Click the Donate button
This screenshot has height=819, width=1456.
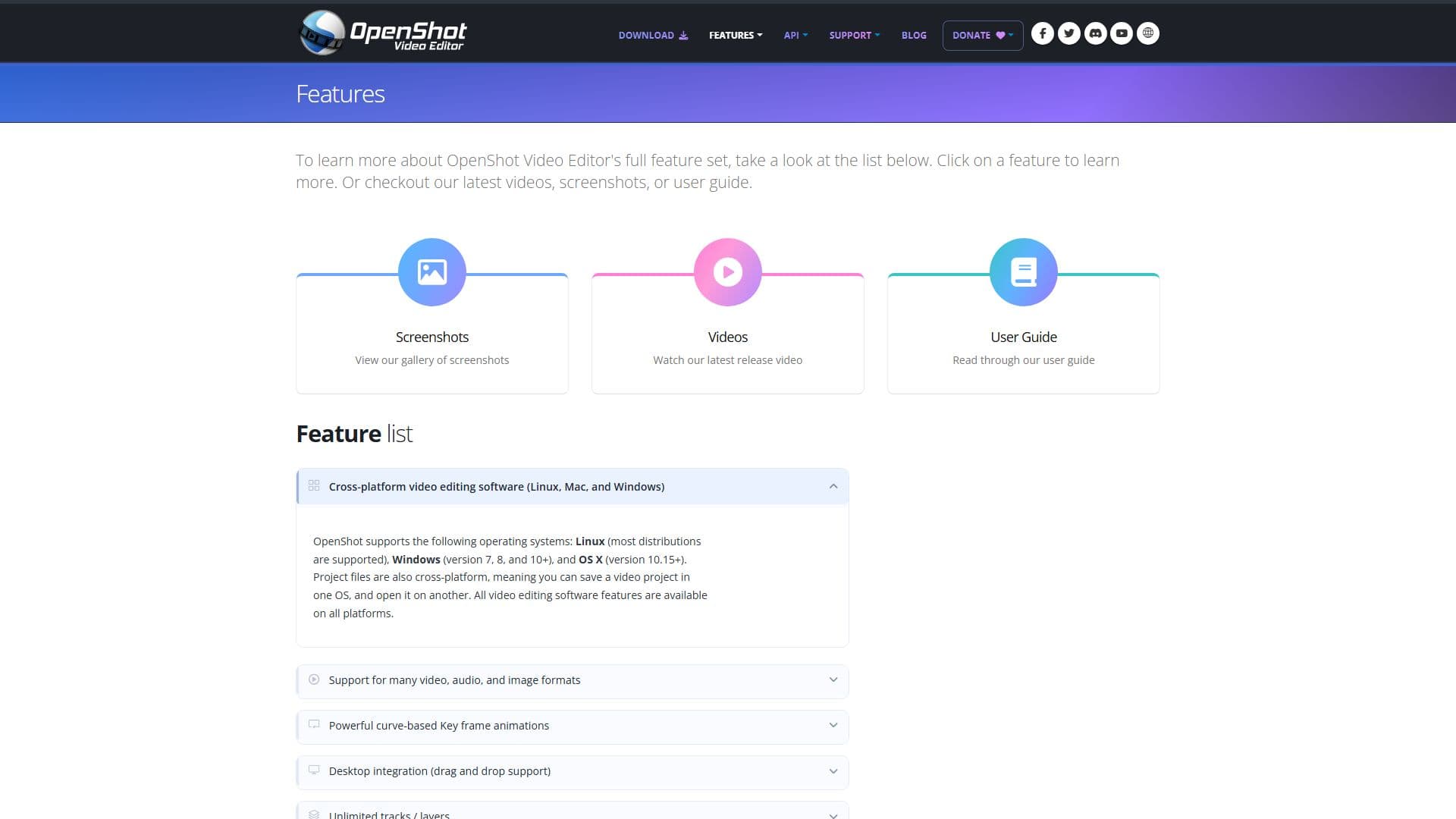click(x=983, y=36)
